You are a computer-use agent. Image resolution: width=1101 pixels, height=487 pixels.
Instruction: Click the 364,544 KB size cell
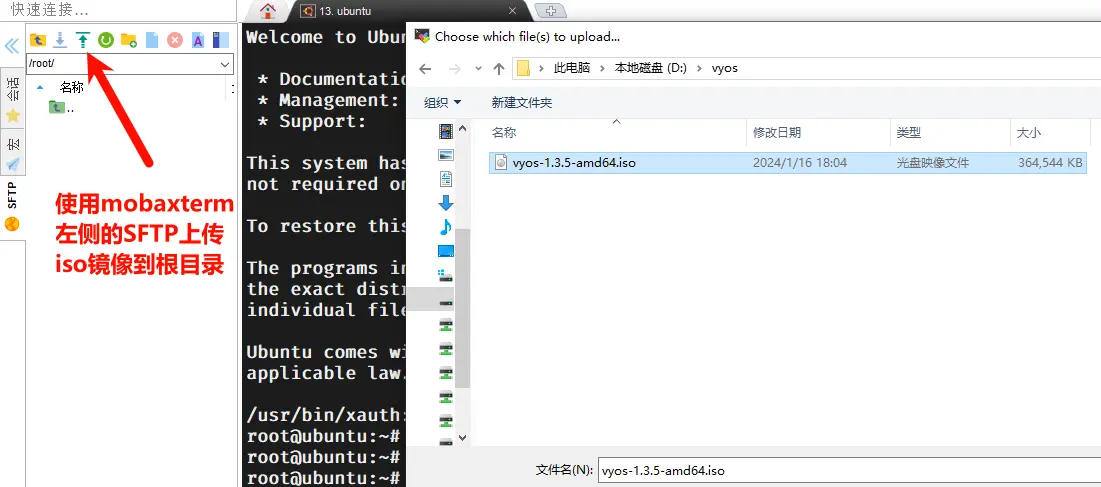(x=1050, y=163)
